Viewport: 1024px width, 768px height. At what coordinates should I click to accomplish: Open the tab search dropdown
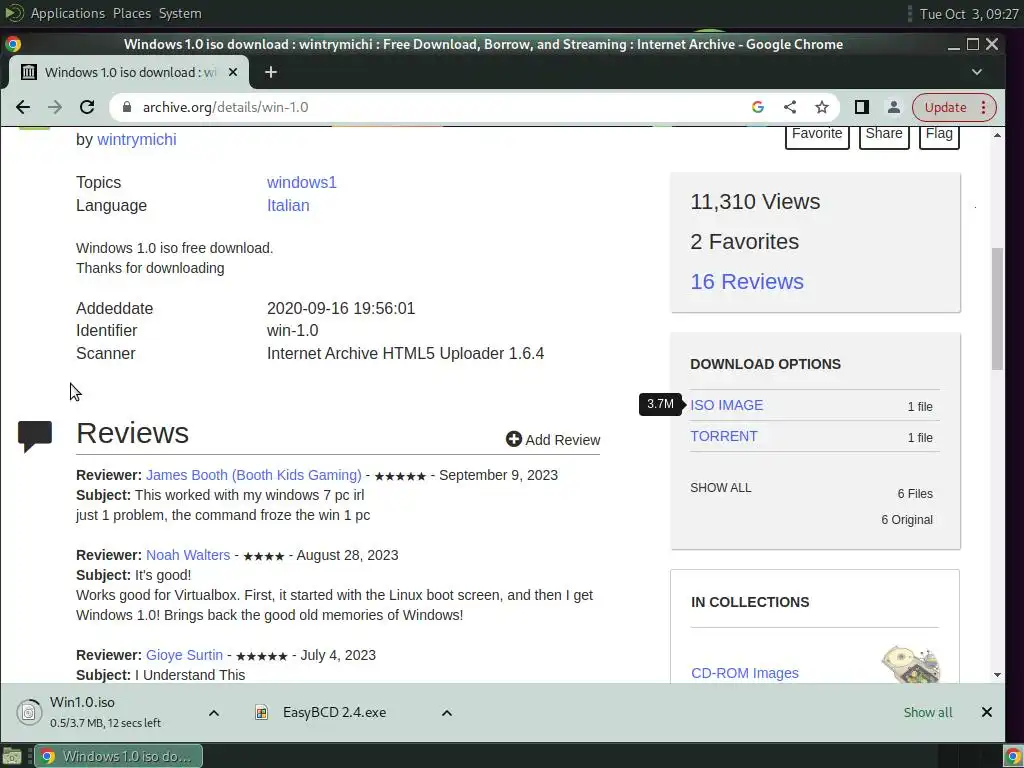pos(977,72)
